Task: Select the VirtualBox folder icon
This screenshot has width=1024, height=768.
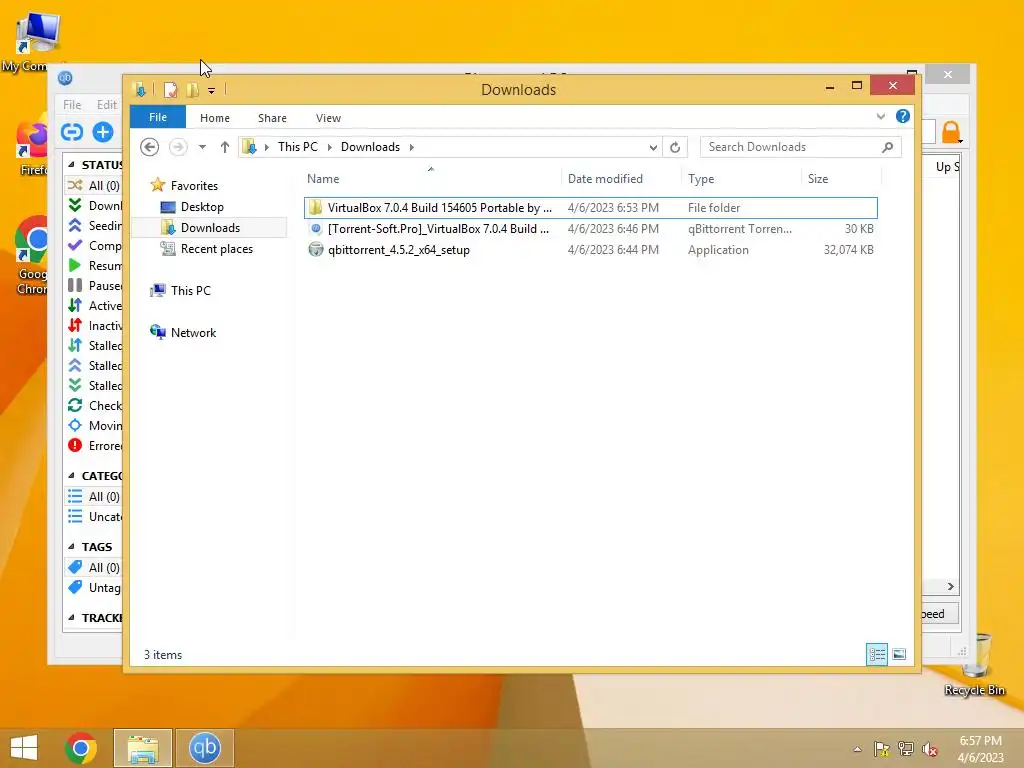Action: coord(315,208)
